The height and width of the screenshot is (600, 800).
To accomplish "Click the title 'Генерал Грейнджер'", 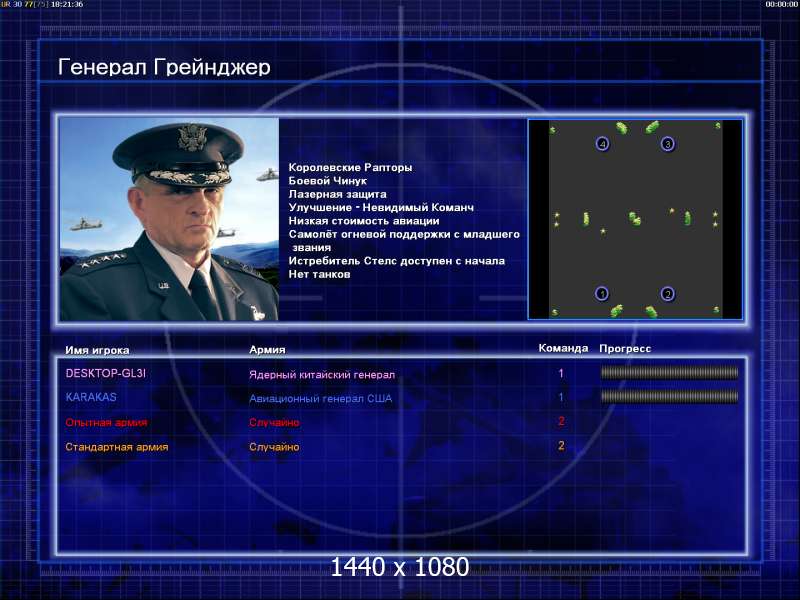I will [164, 67].
